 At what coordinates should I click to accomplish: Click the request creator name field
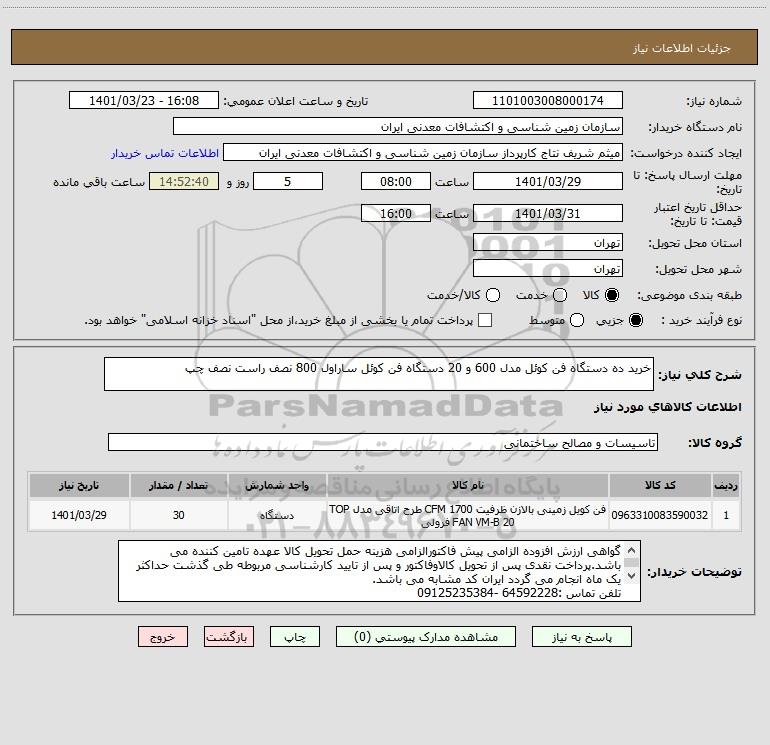tap(423, 153)
